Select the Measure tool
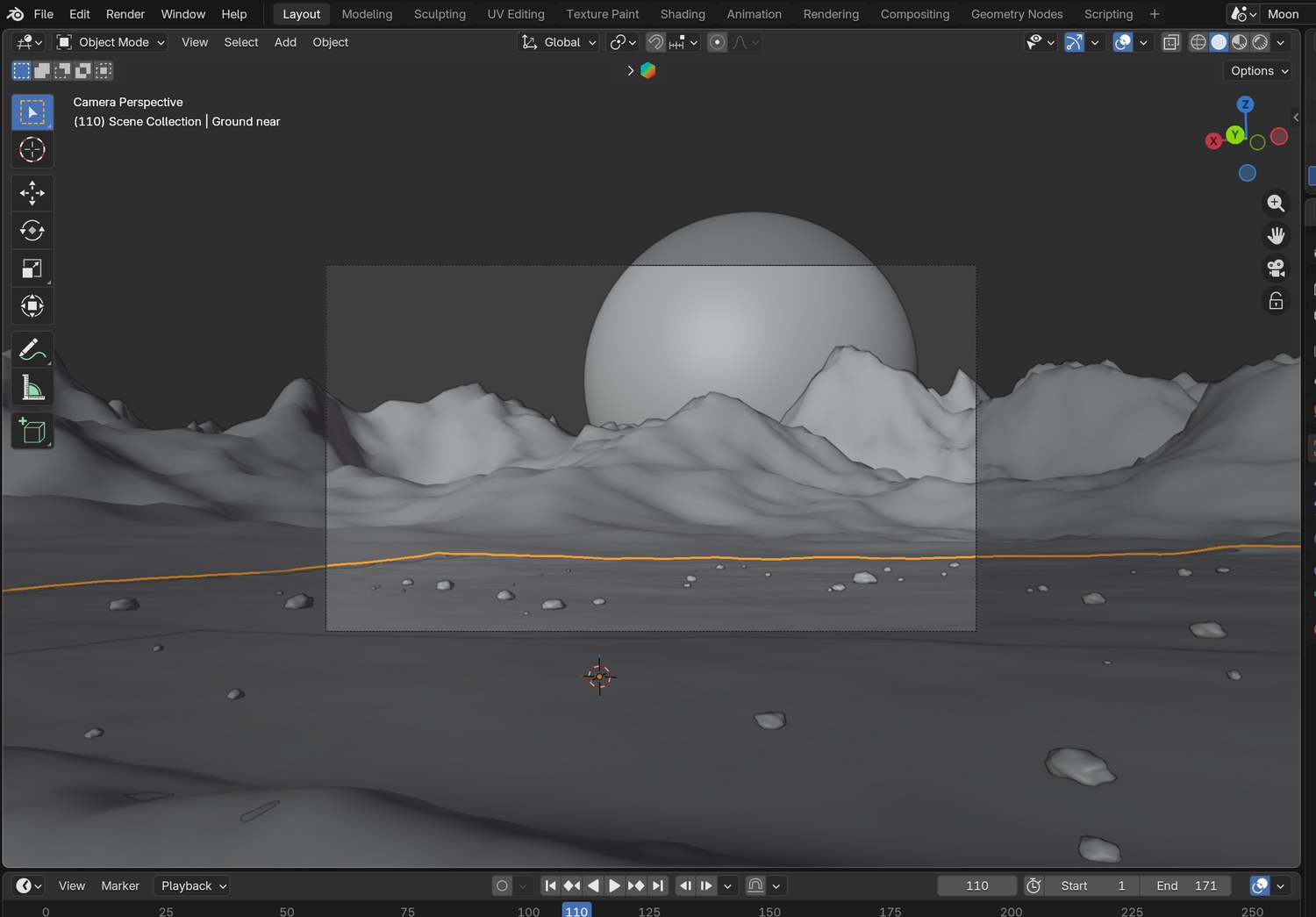Screen dimensions: 1316x917 (32, 387)
